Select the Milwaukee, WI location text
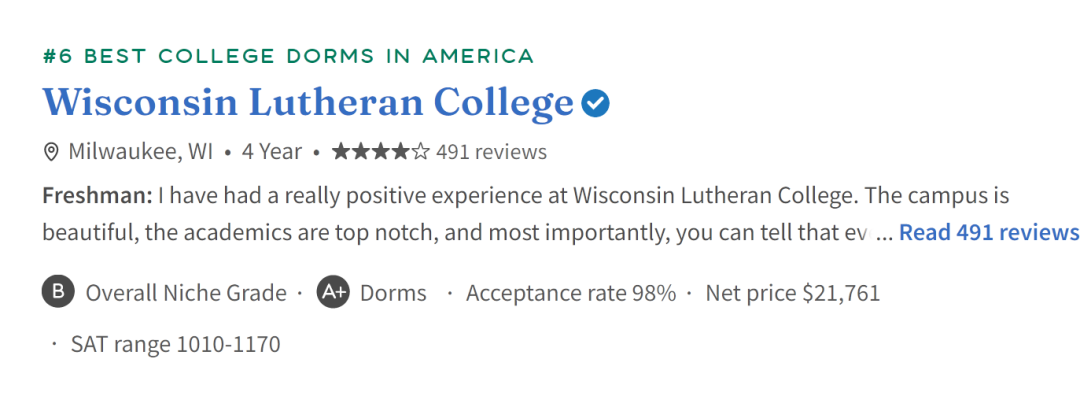Image resolution: width=1080 pixels, height=396 pixels. tap(141, 152)
